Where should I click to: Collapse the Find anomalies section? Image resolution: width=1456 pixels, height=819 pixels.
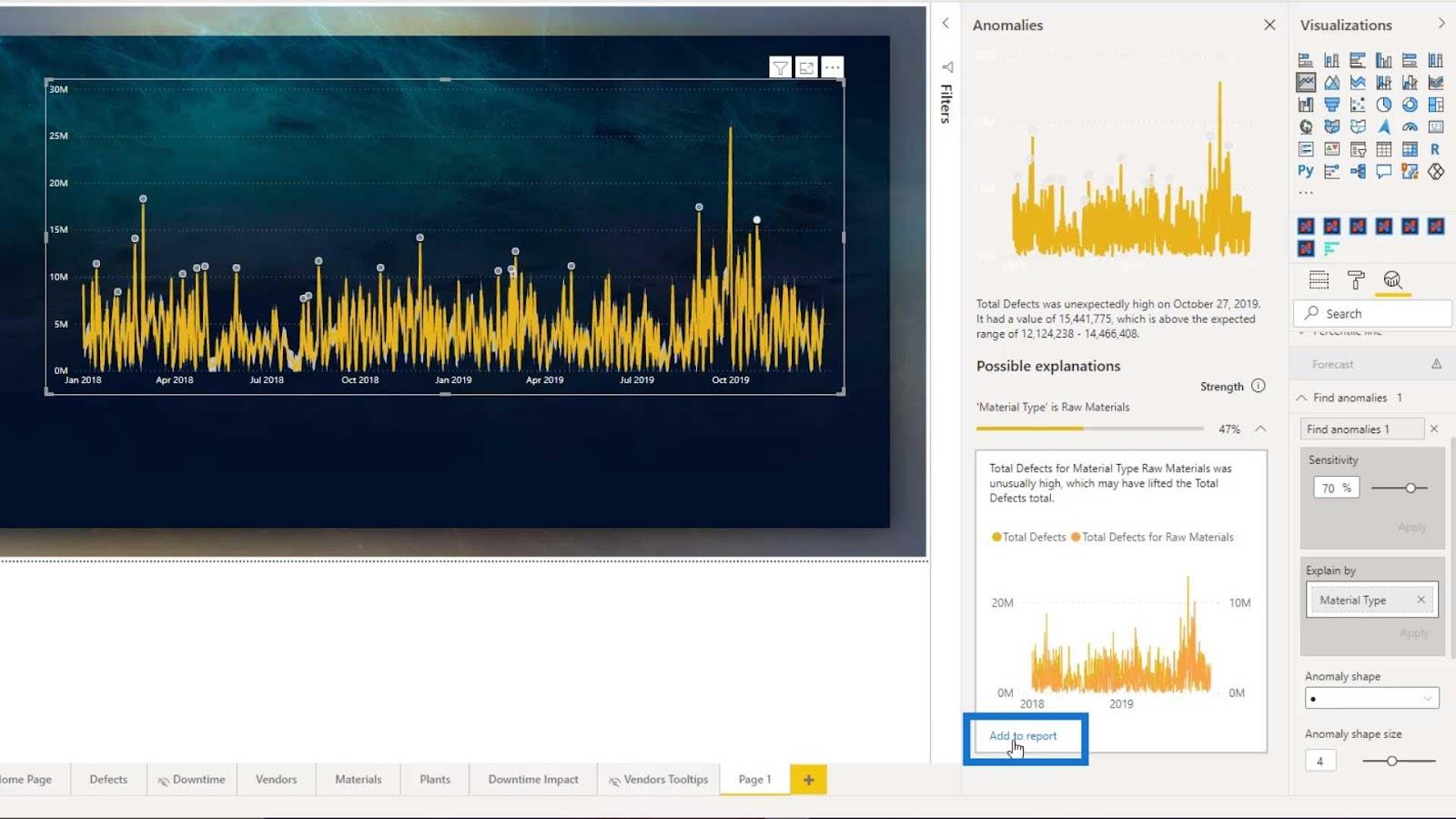[x=1301, y=398]
